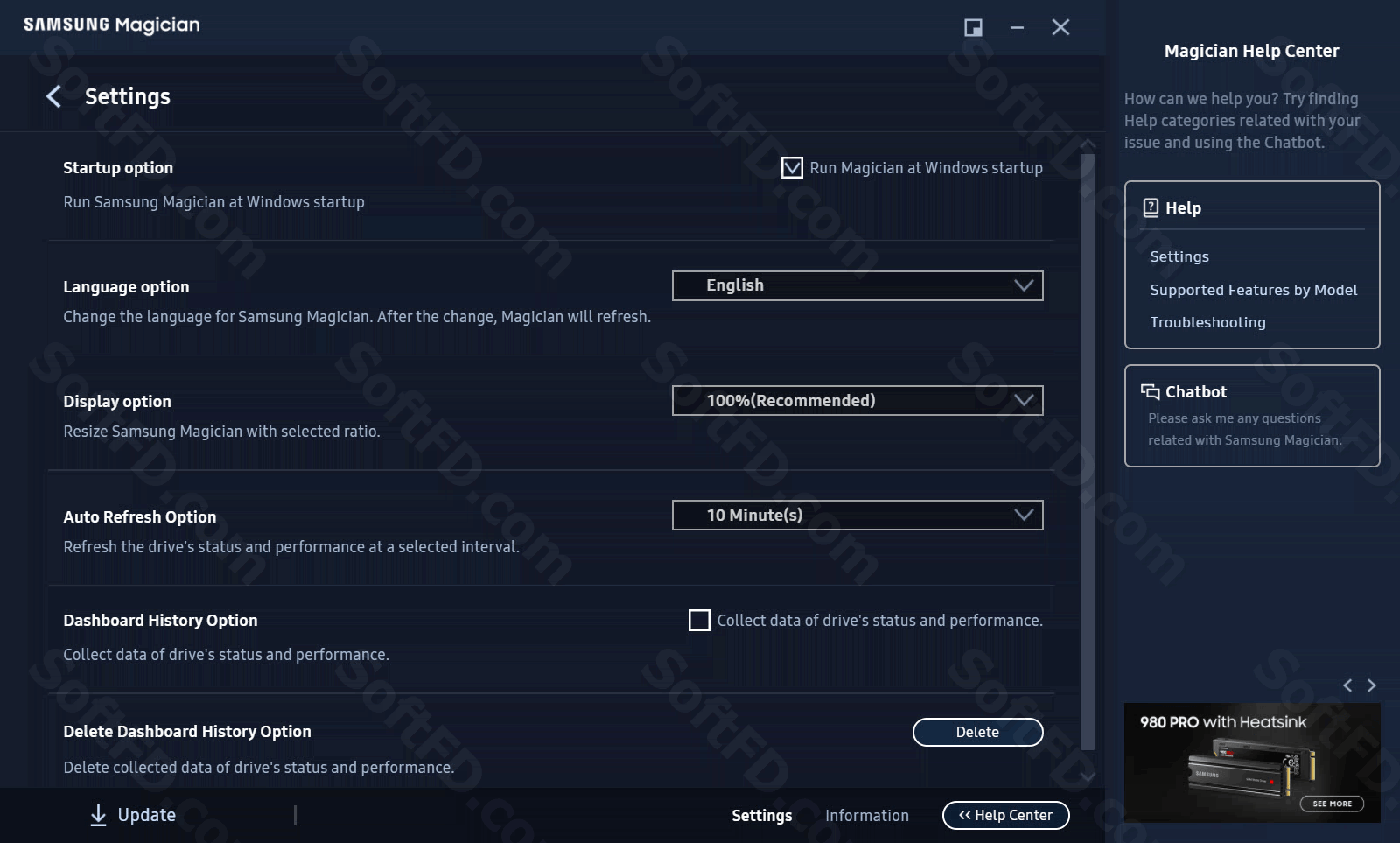The height and width of the screenshot is (843, 1400).
Task: Click the Magician Help Center title
Action: [1251, 51]
